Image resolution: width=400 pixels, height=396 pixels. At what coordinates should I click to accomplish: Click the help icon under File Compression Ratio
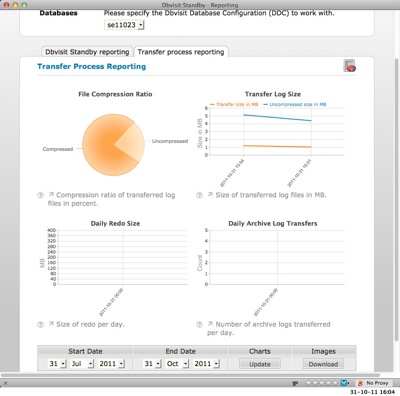40,195
